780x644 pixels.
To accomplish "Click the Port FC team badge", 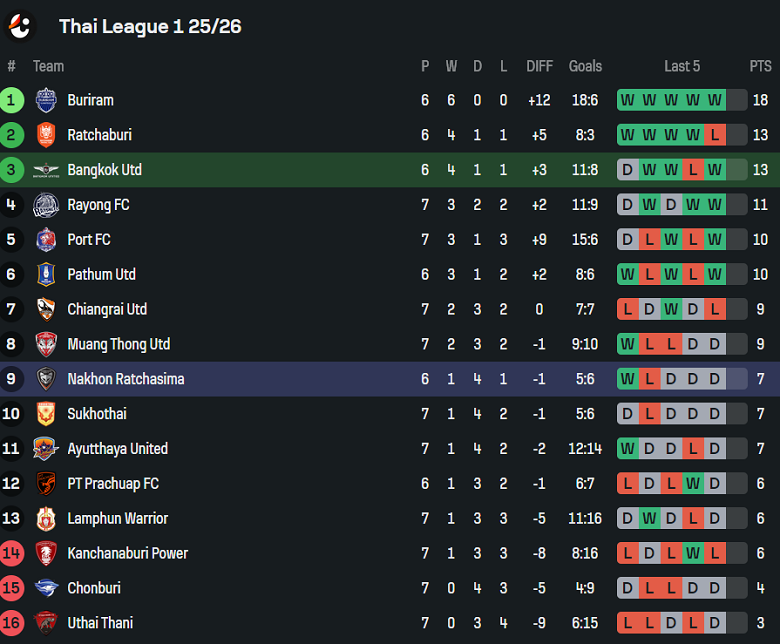I will [46, 240].
